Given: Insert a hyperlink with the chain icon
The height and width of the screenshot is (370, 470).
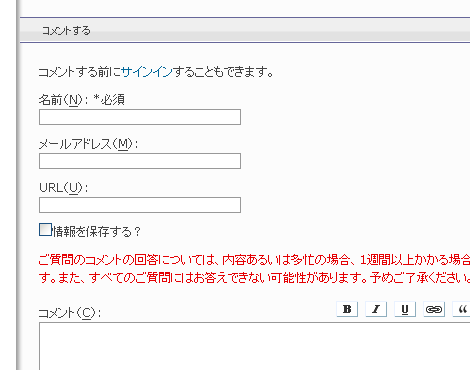Looking at the screenshot, I should (434, 309).
